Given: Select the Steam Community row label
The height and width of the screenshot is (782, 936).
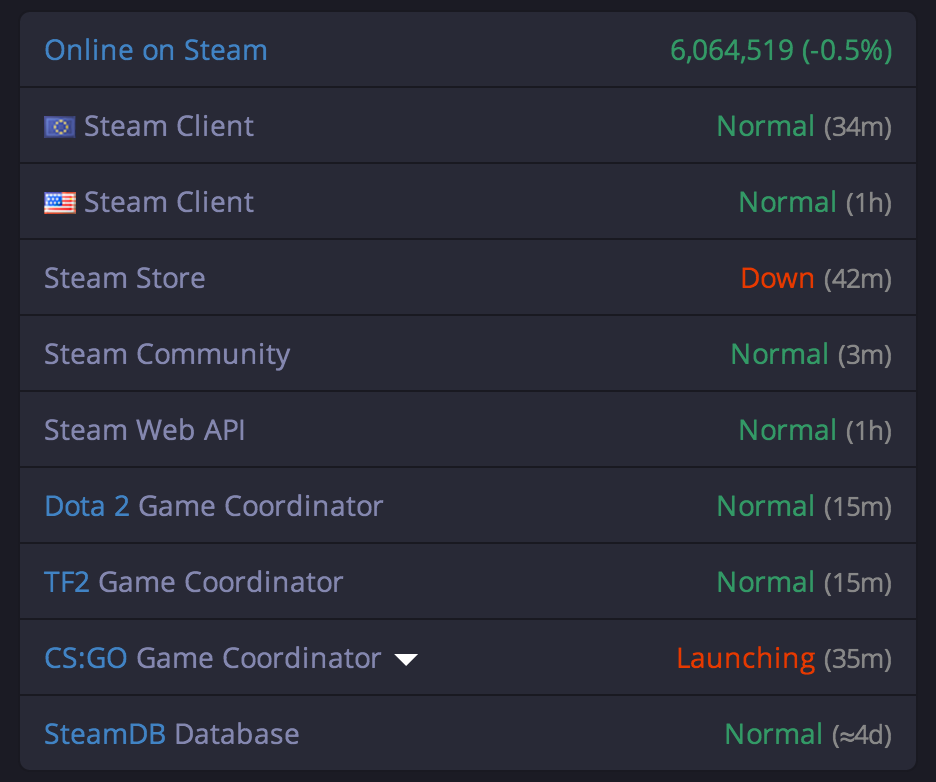Looking at the screenshot, I should pyautogui.click(x=167, y=355).
